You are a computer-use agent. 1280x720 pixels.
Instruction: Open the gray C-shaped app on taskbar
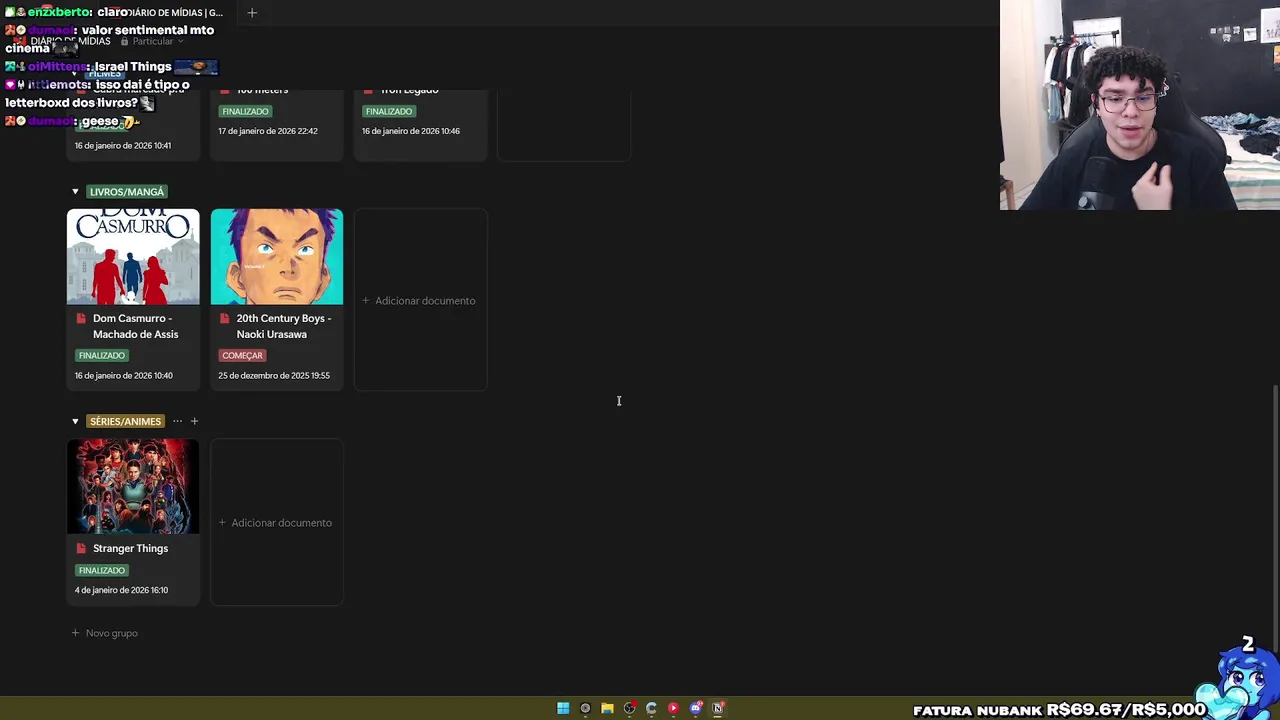click(x=651, y=708)
